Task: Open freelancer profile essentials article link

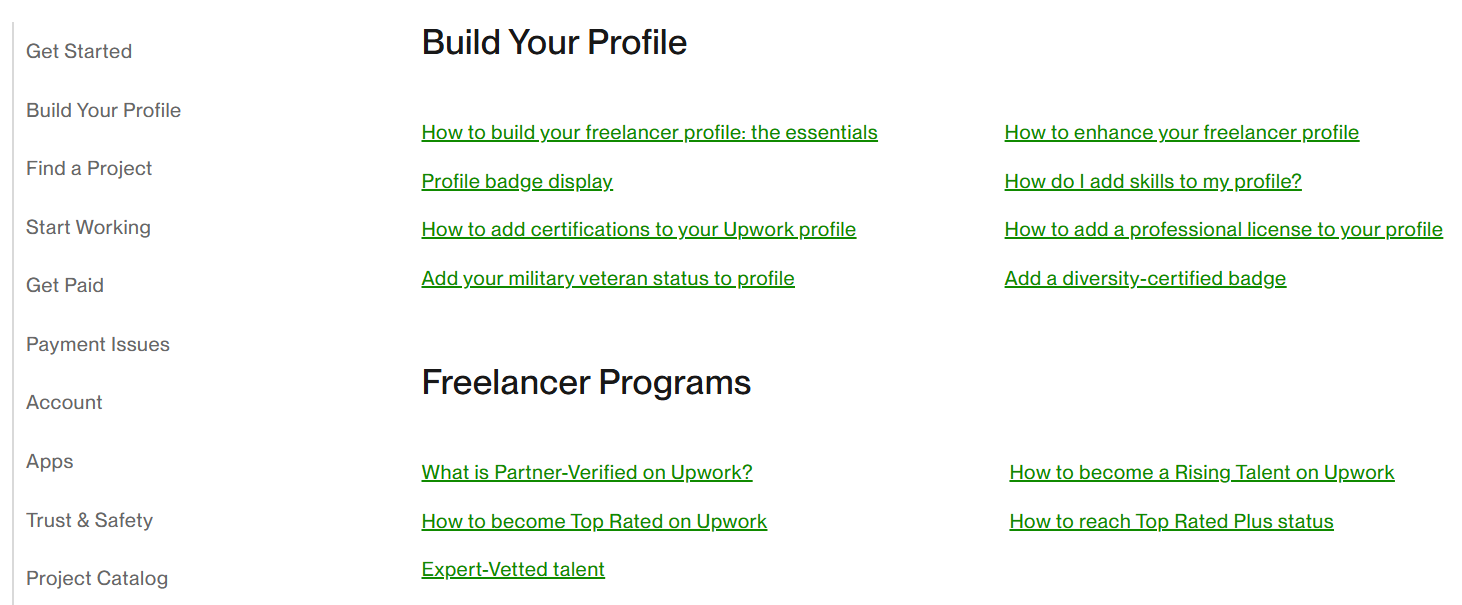Action: [649, 133]
